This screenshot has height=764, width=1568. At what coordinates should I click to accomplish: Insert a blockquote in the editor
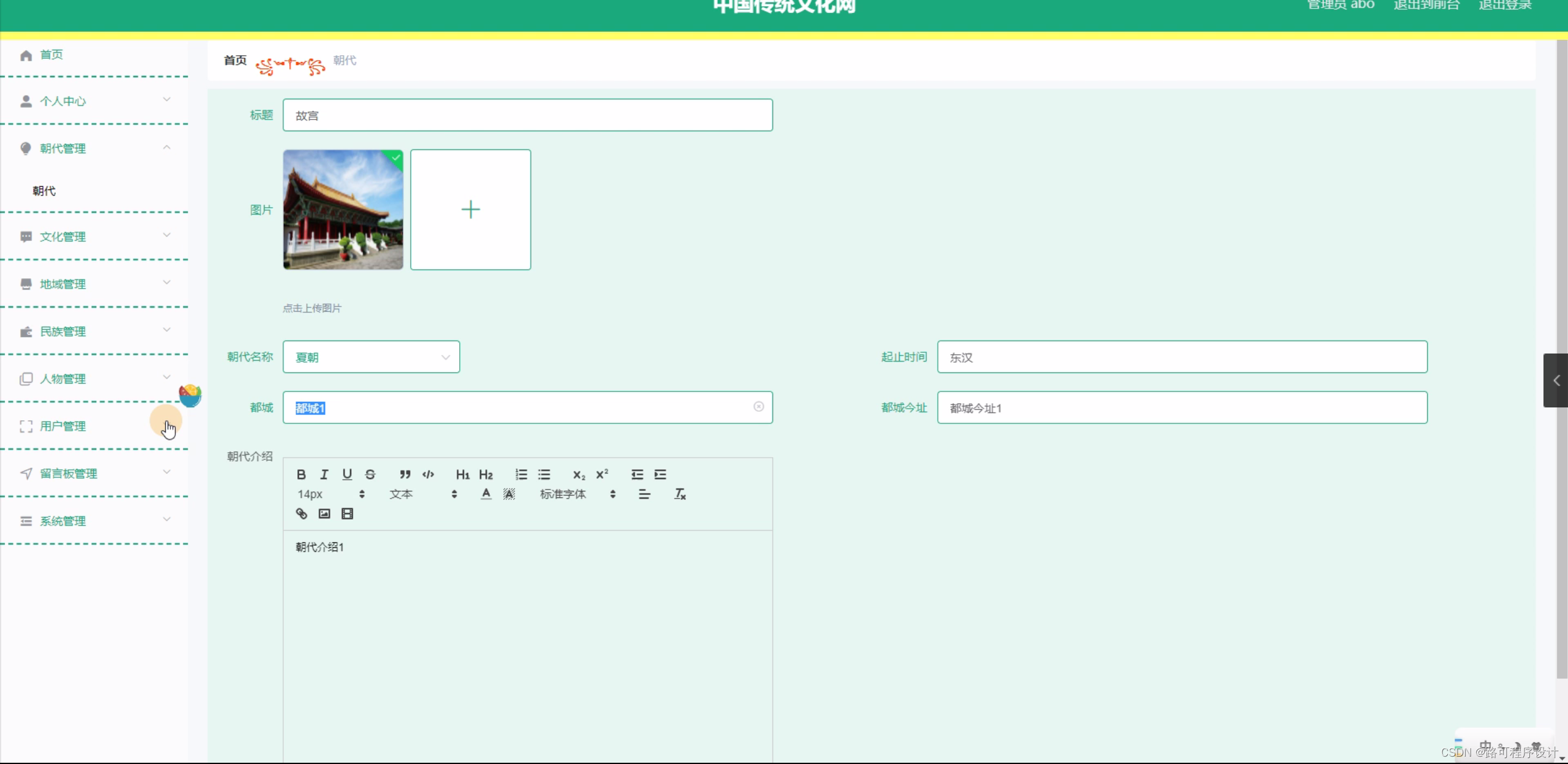point(405,474)
